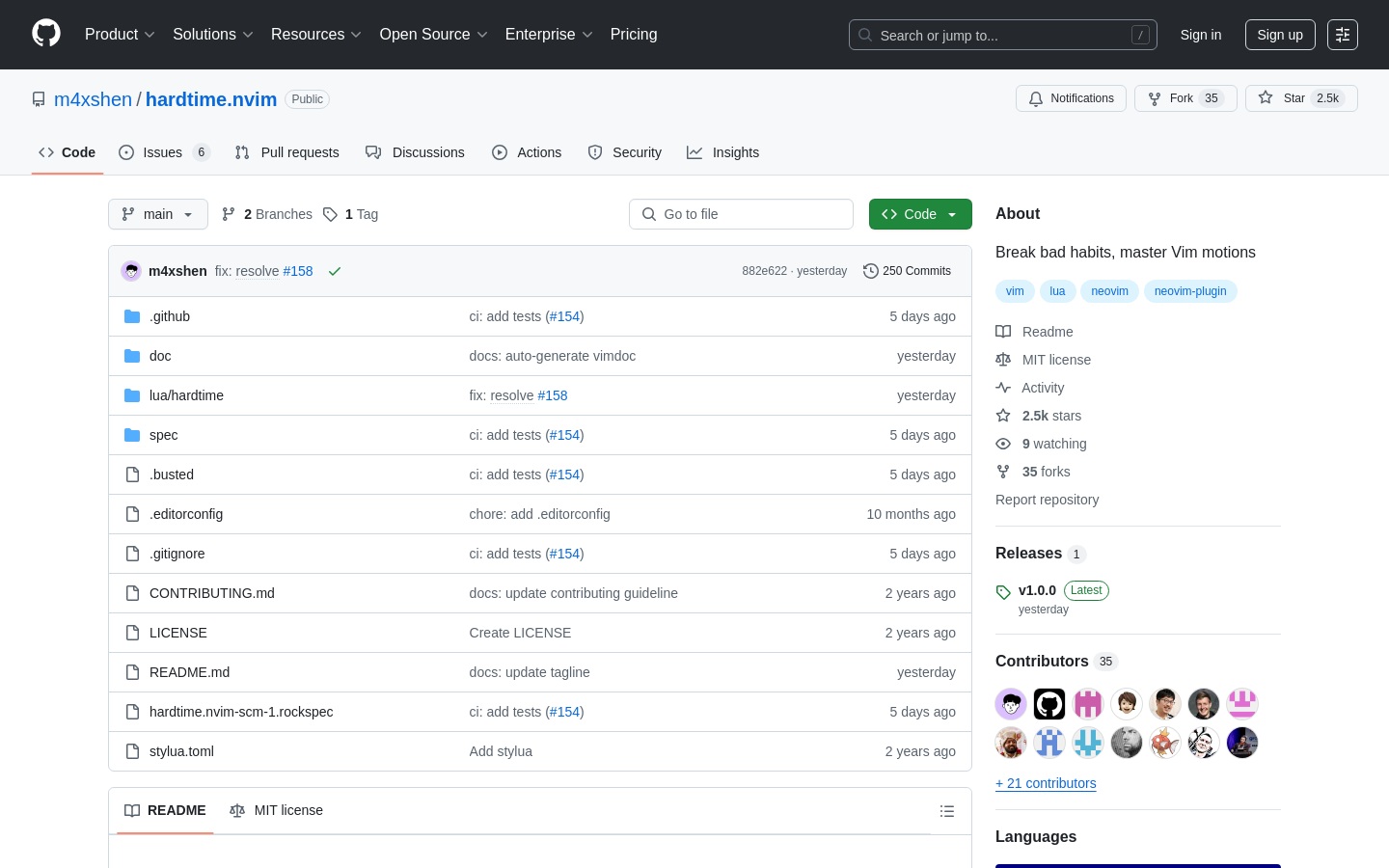Screen dimensions: 1389x868
Task: Expand the Resources menu
Action: tap(315, 35)
